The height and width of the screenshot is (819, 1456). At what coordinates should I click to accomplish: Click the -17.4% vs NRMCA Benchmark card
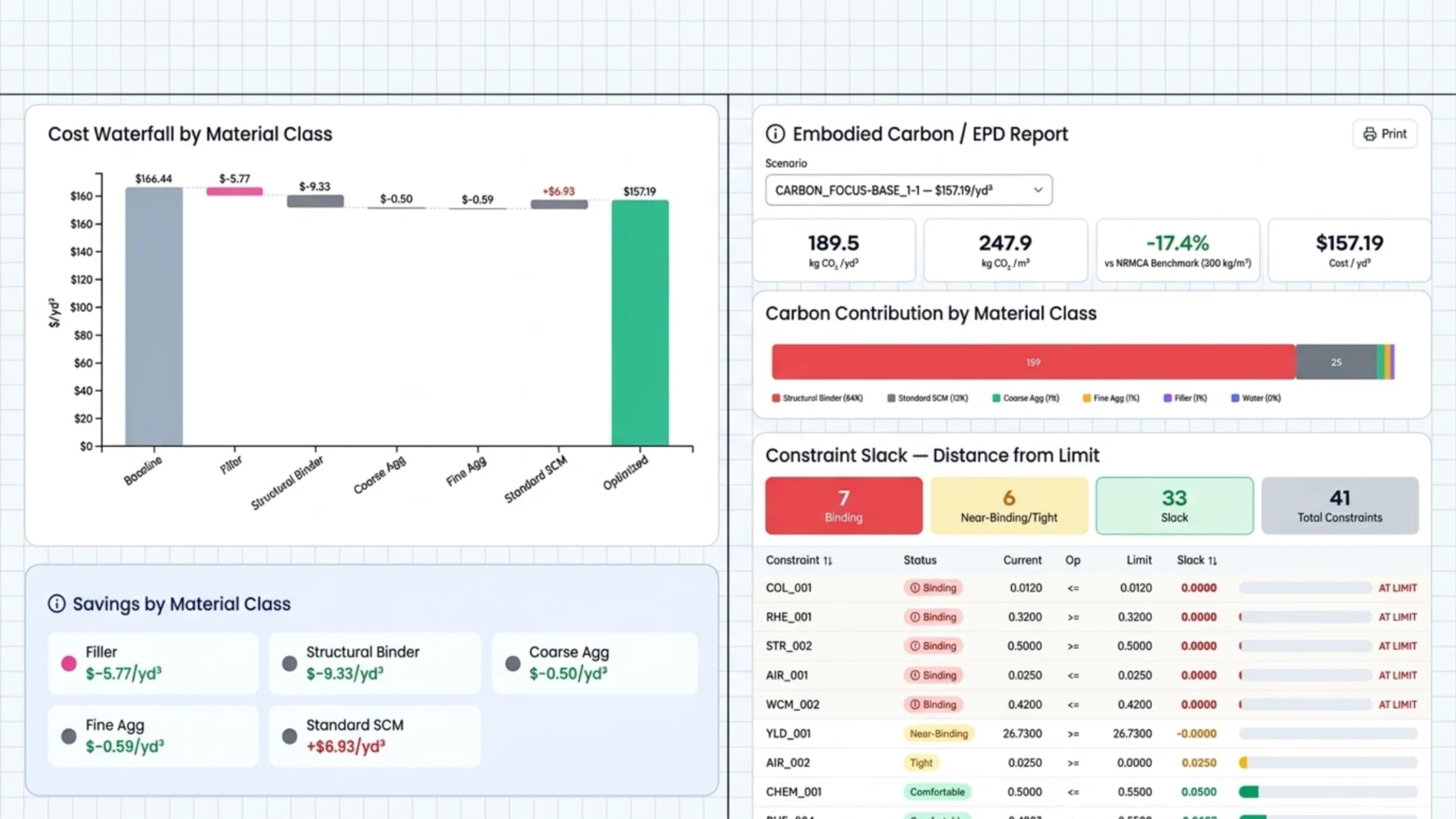(1178, 251)
